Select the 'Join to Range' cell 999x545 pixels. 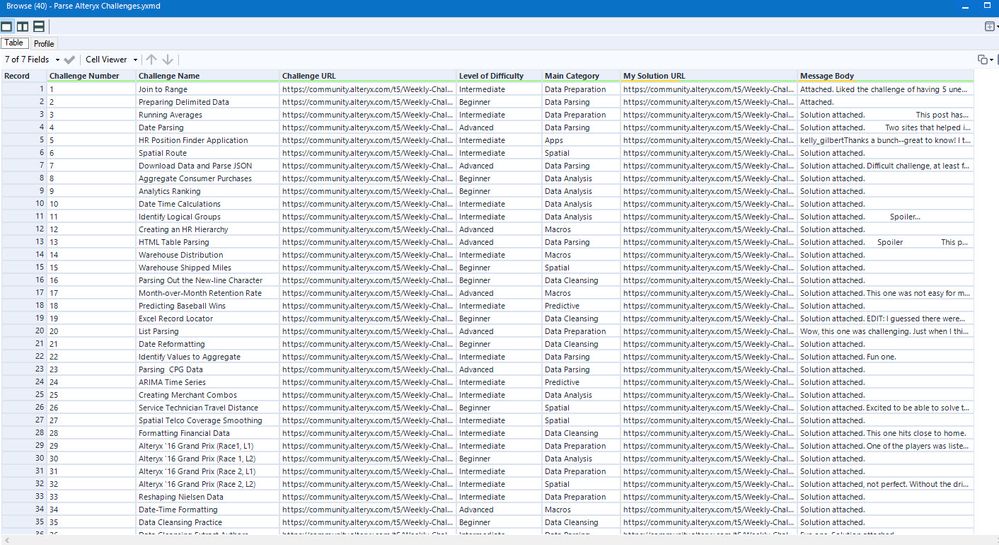208,89
